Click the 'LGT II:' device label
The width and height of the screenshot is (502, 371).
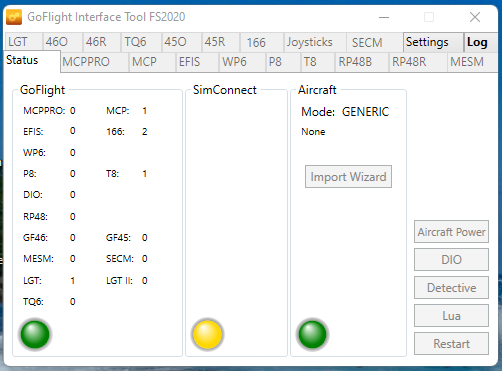point(119,281)
